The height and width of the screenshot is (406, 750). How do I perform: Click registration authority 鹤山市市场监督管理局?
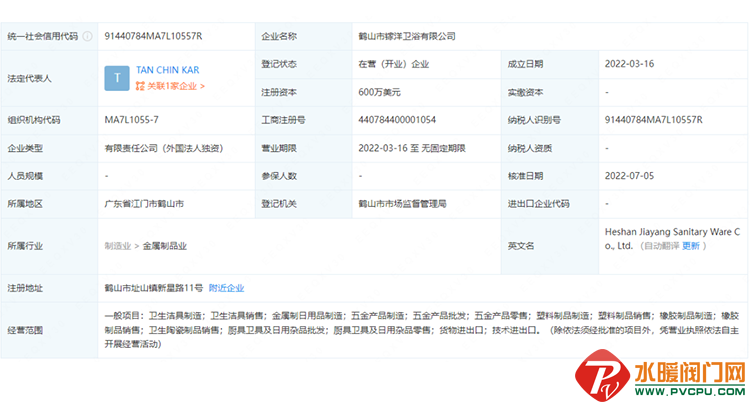(x=402, y=204)
